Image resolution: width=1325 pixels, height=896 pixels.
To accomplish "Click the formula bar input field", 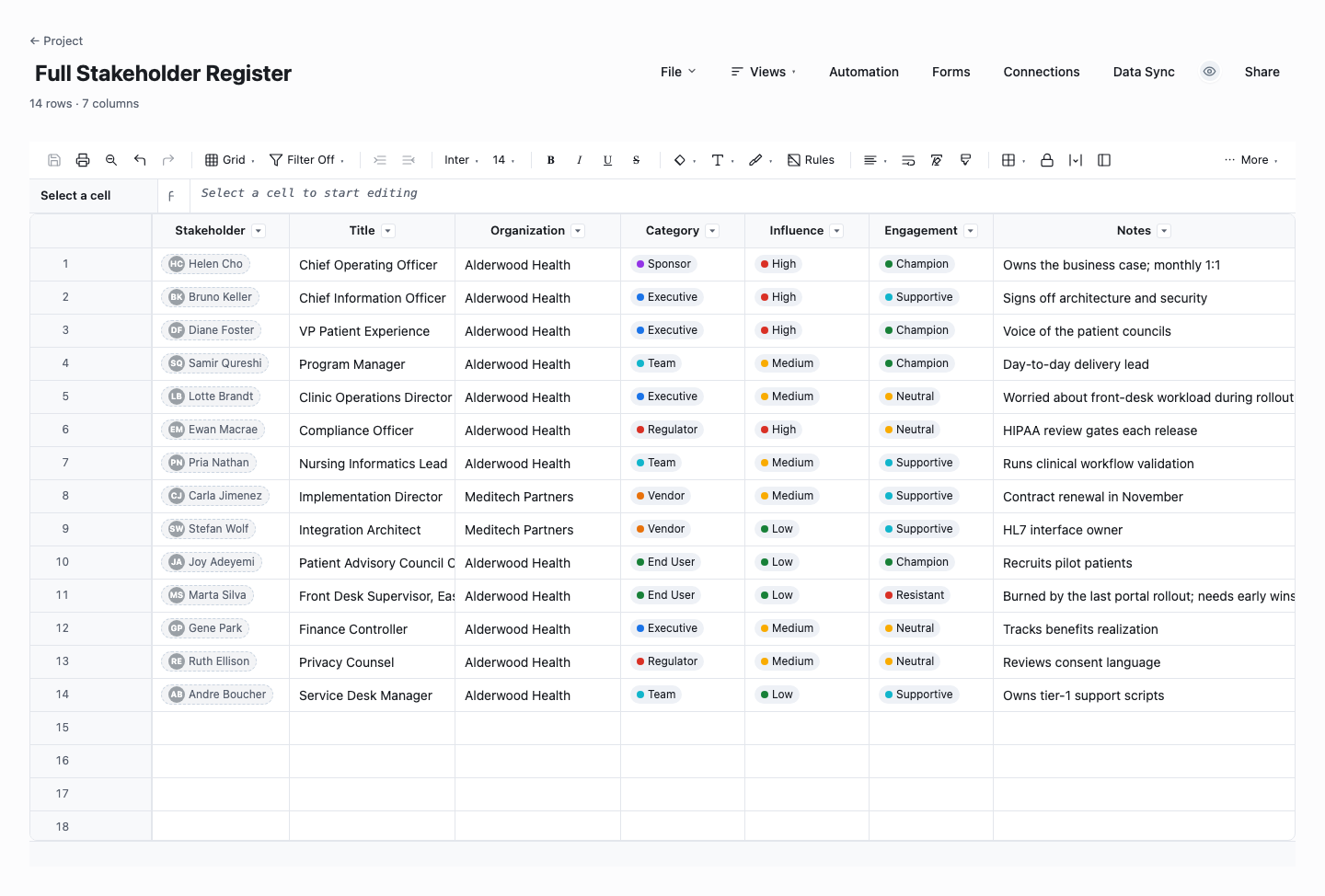I will (x=742, y=194).
